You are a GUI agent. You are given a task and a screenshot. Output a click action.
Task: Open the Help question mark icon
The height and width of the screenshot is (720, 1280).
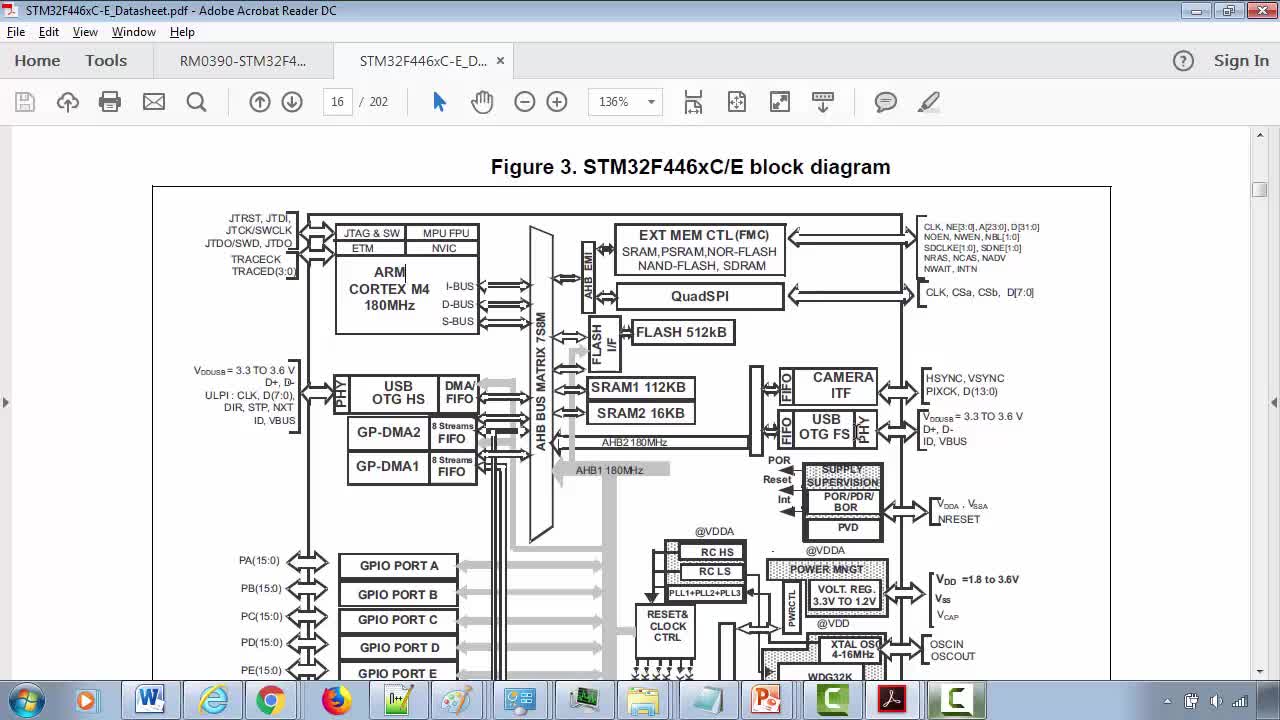(1183, 61)
